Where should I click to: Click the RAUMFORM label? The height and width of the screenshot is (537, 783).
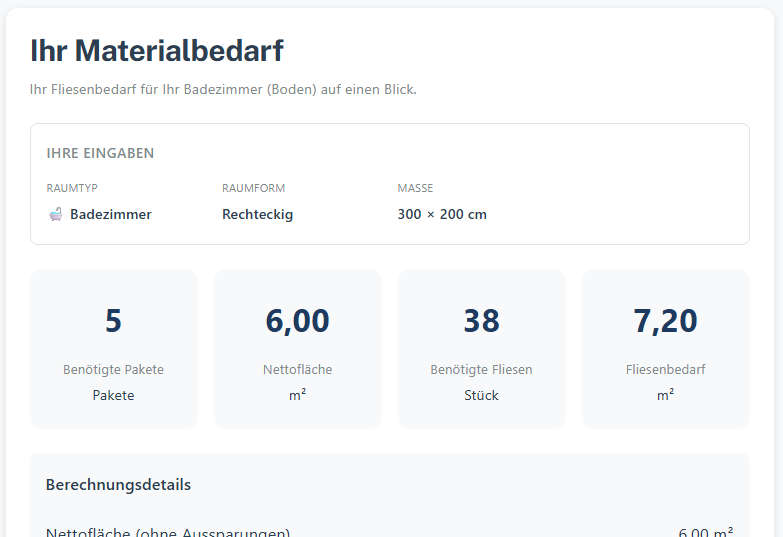[253, 188]
